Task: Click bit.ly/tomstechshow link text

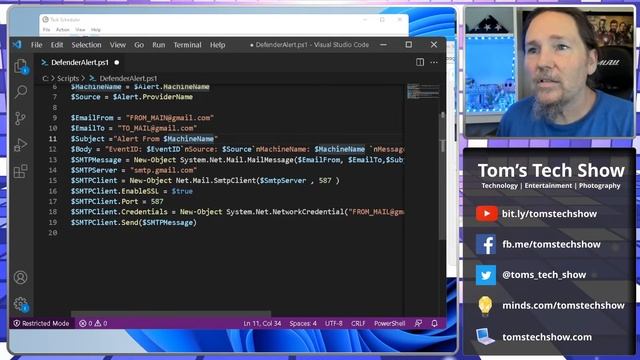Action: coord(549,213)
